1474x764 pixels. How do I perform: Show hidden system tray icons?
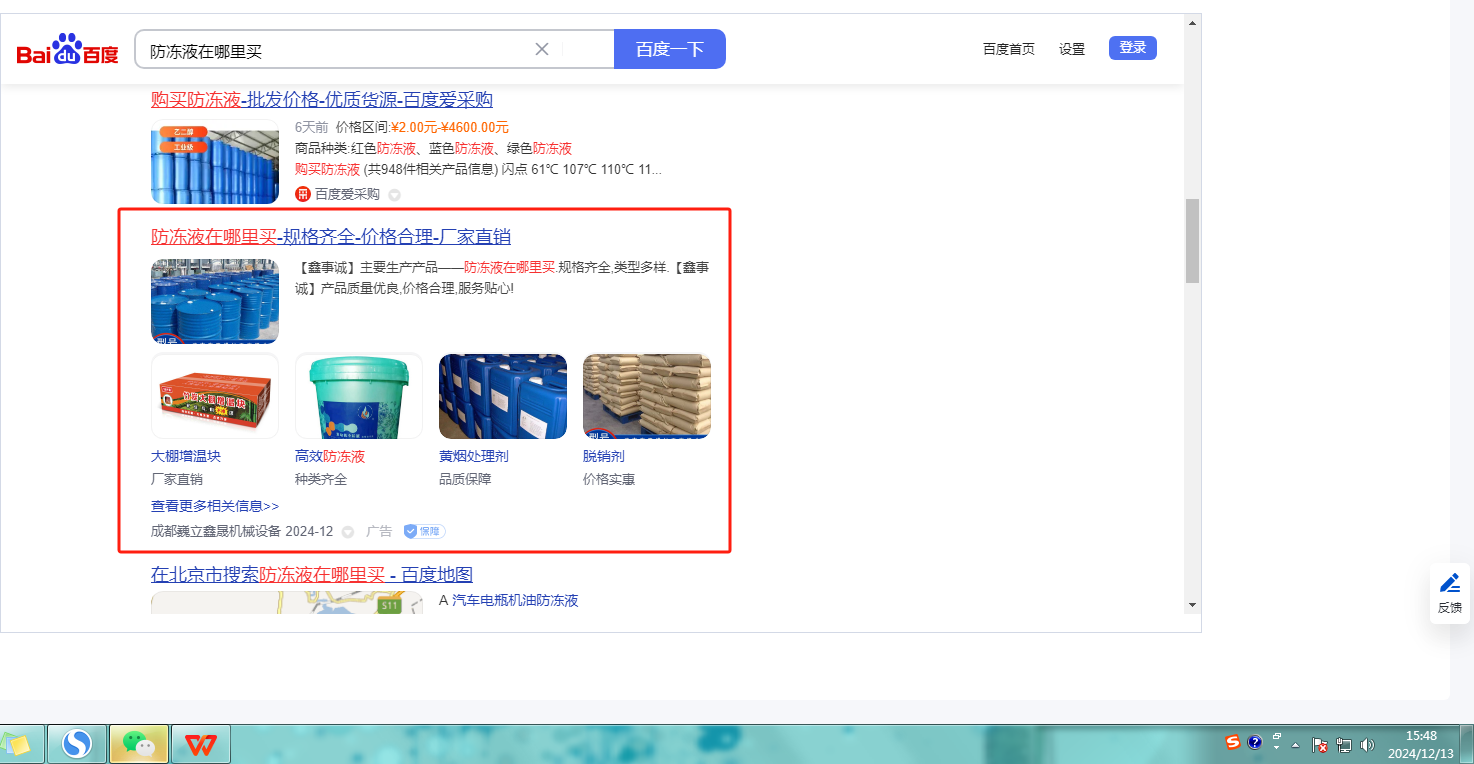tap(1296, 745)
